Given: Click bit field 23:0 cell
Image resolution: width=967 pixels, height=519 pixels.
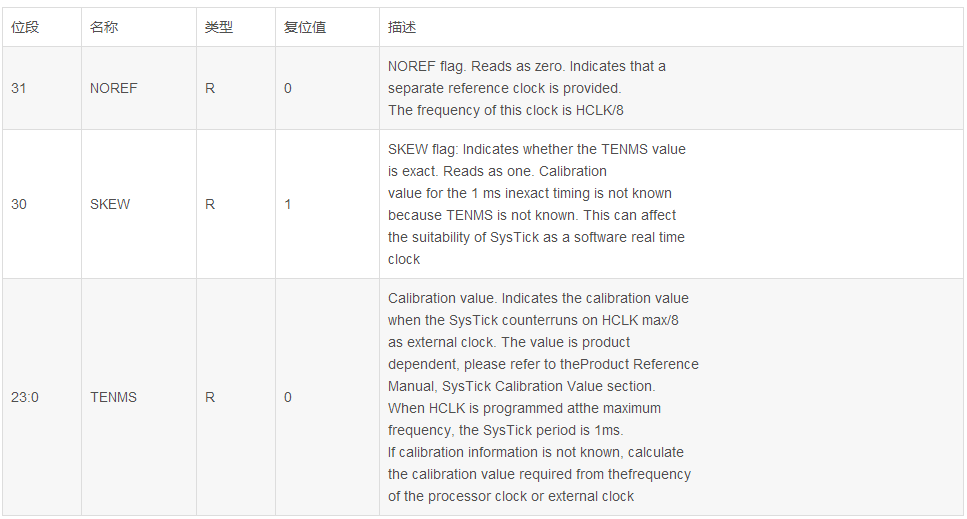Looking at the screenshot, I should (25, 397).
